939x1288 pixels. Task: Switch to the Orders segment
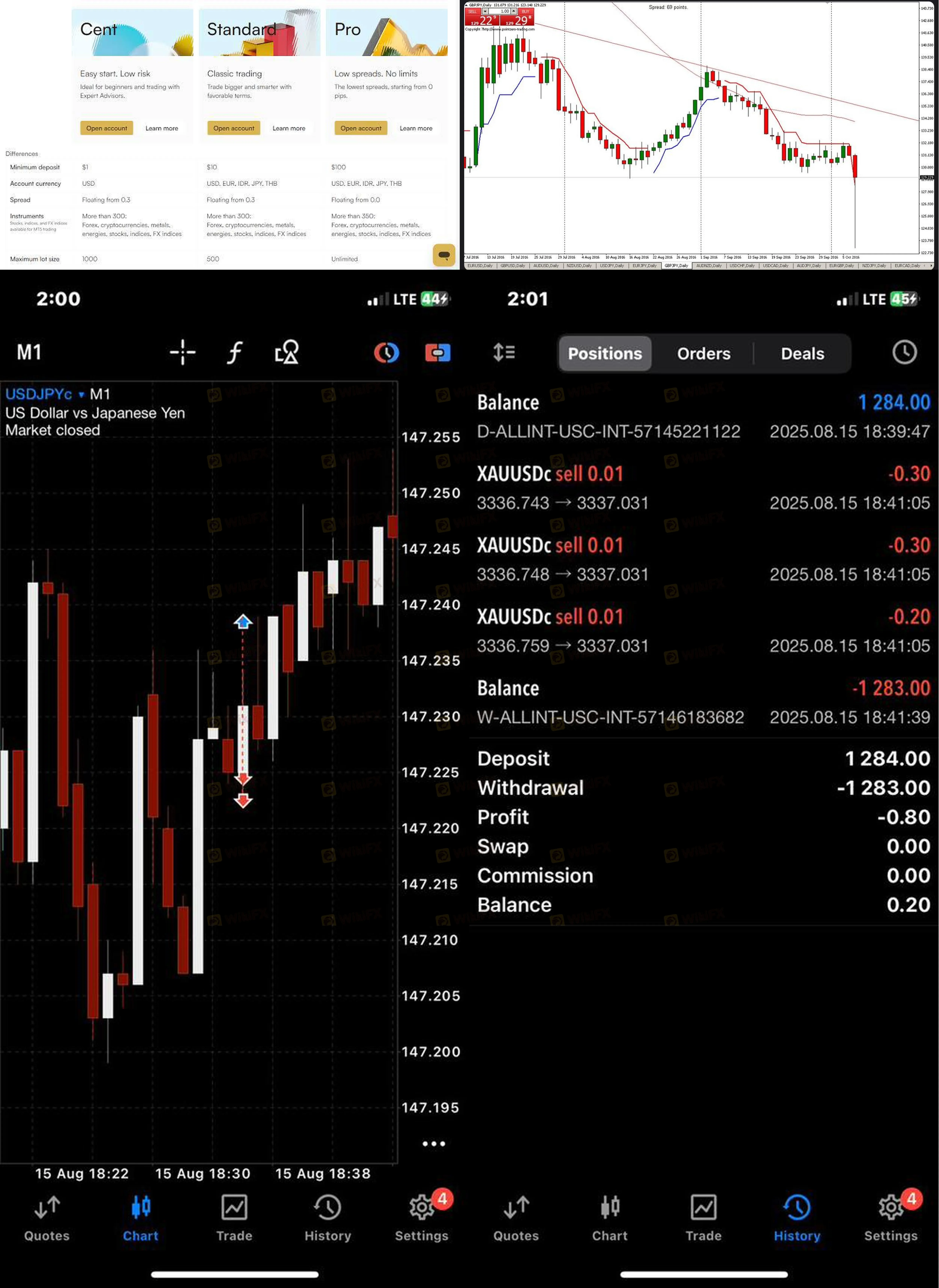(704, 353)
